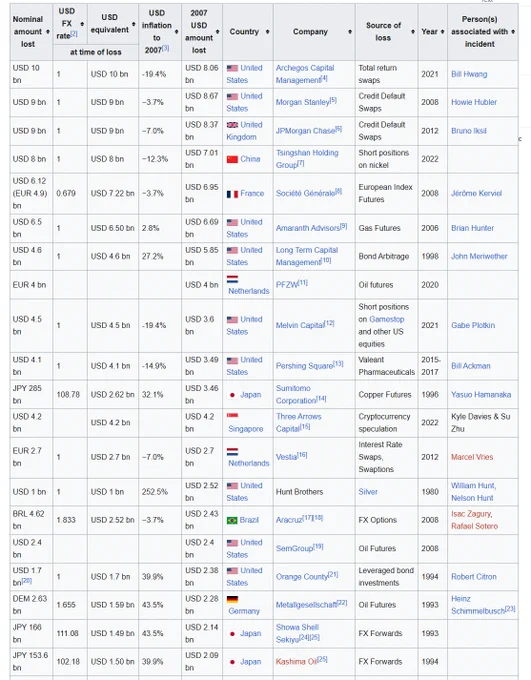
Task: Click Japan flag icon in Kashima Oil row
Action: tap(232, 662)
